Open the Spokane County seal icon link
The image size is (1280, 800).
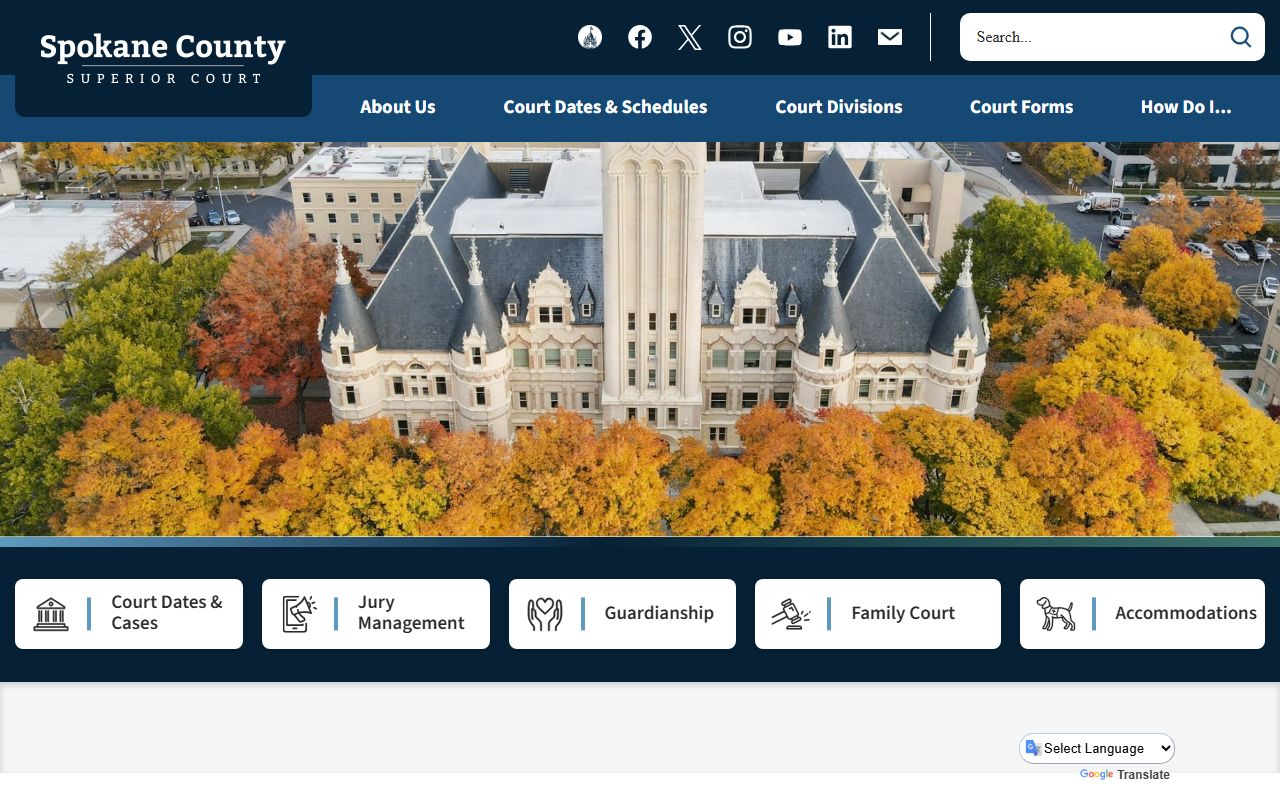[590, 37]
